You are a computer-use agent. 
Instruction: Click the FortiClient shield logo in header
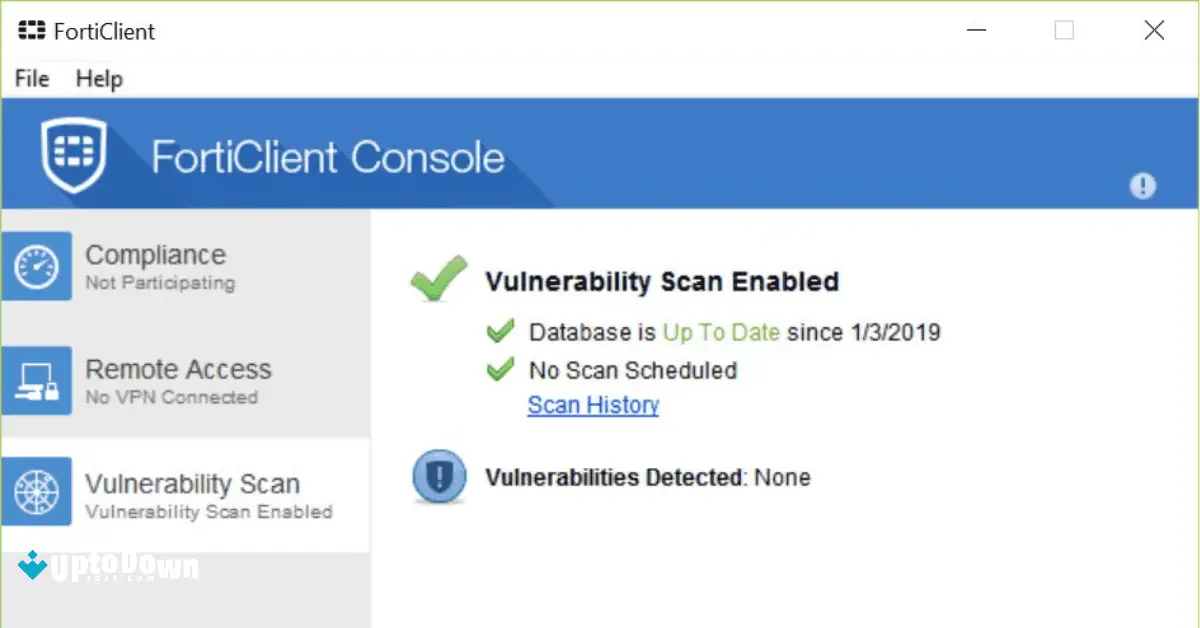click(73, 155)
